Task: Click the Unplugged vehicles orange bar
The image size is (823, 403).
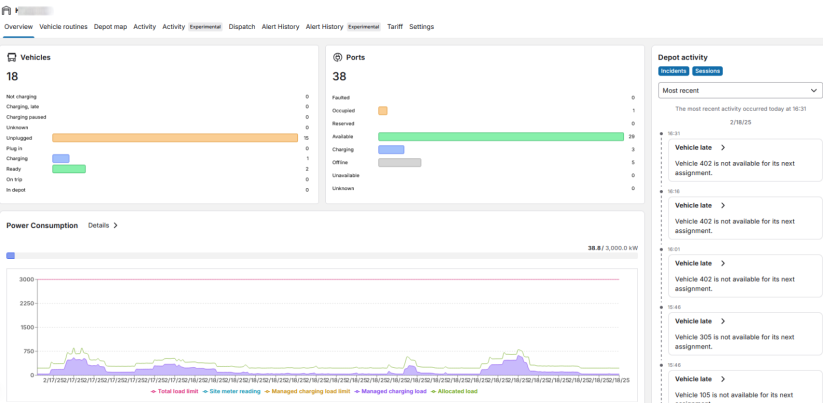Action: coord(174,138)
